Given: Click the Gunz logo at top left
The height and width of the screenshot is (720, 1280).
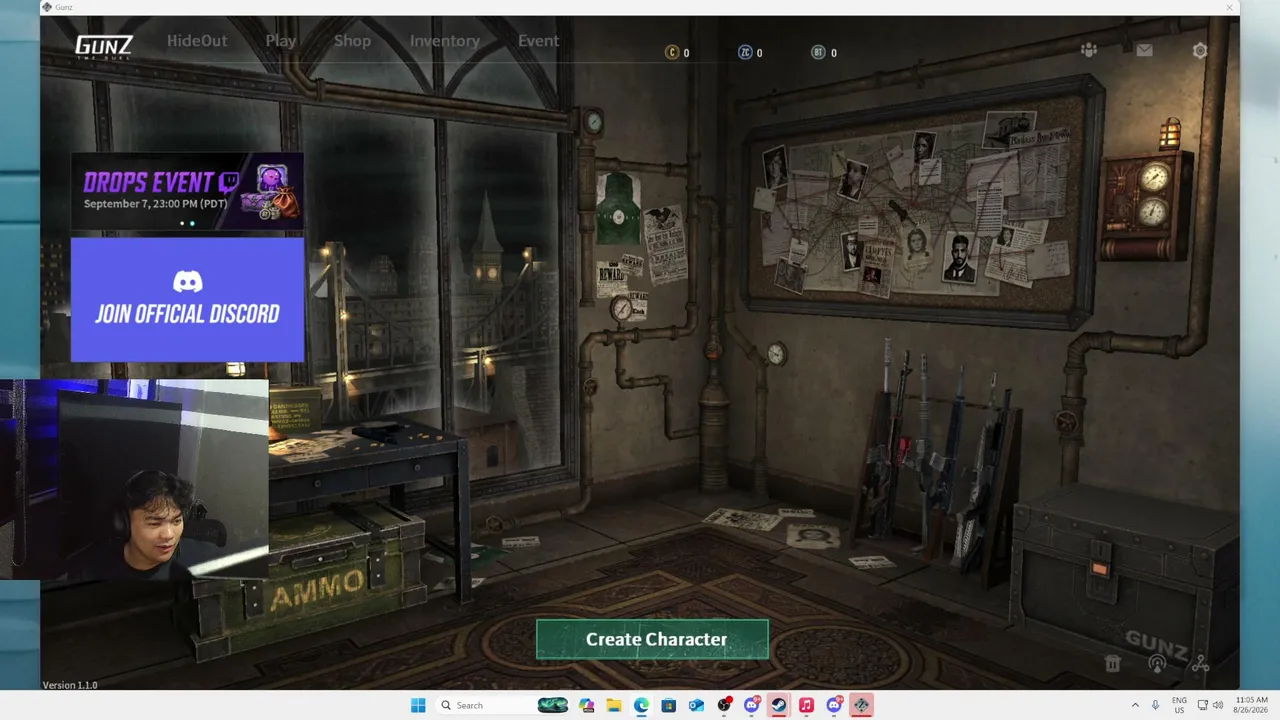Looking at the screenshot, I should [104, 46].
